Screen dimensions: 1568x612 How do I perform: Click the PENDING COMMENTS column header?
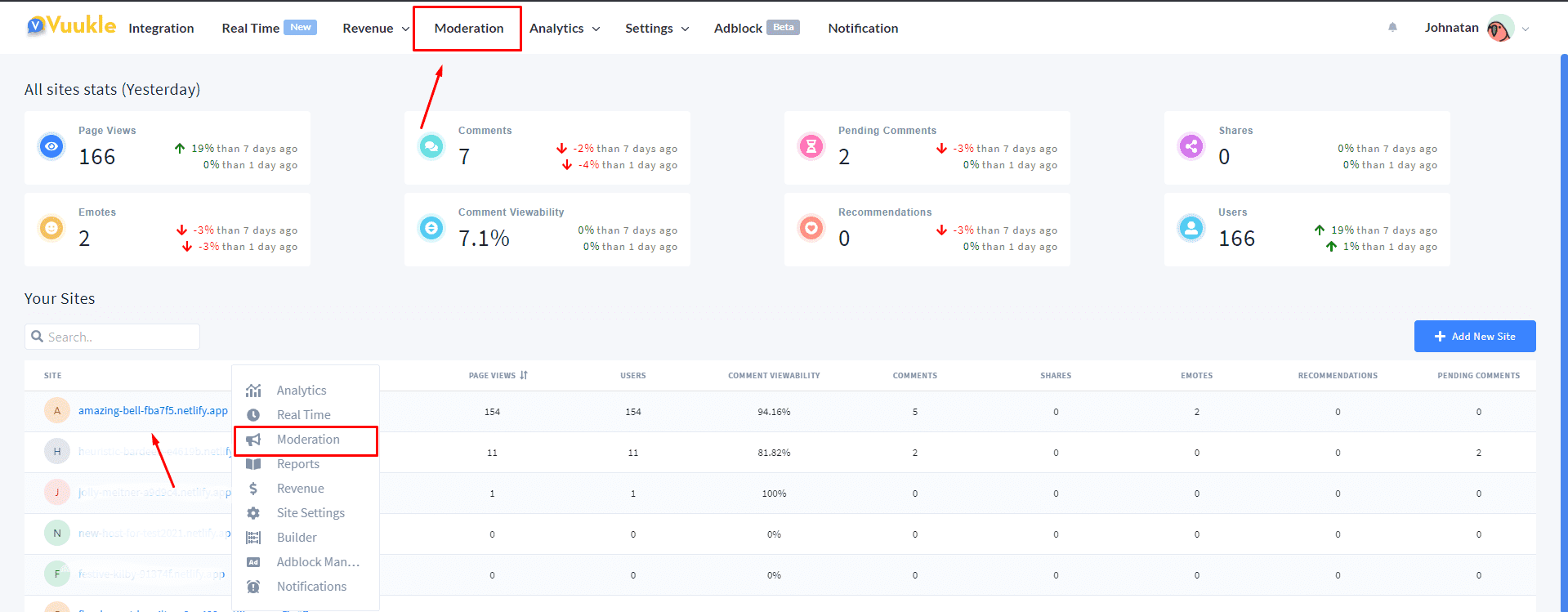[x=1478, y=376]
